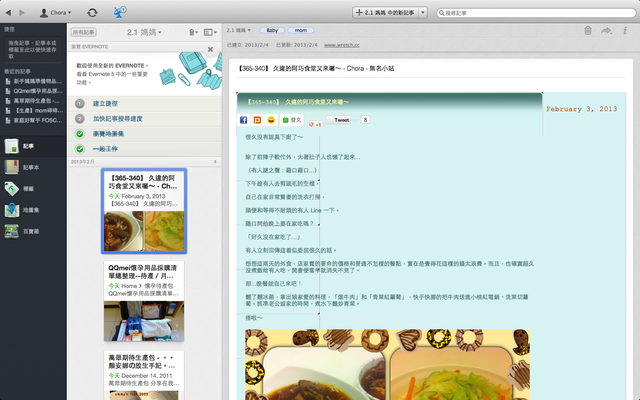The height and width of the screenshot is (400, 640).
Task: Open 百寶箱 (Trunk) in the sidebar
Action: pos(33,231)
